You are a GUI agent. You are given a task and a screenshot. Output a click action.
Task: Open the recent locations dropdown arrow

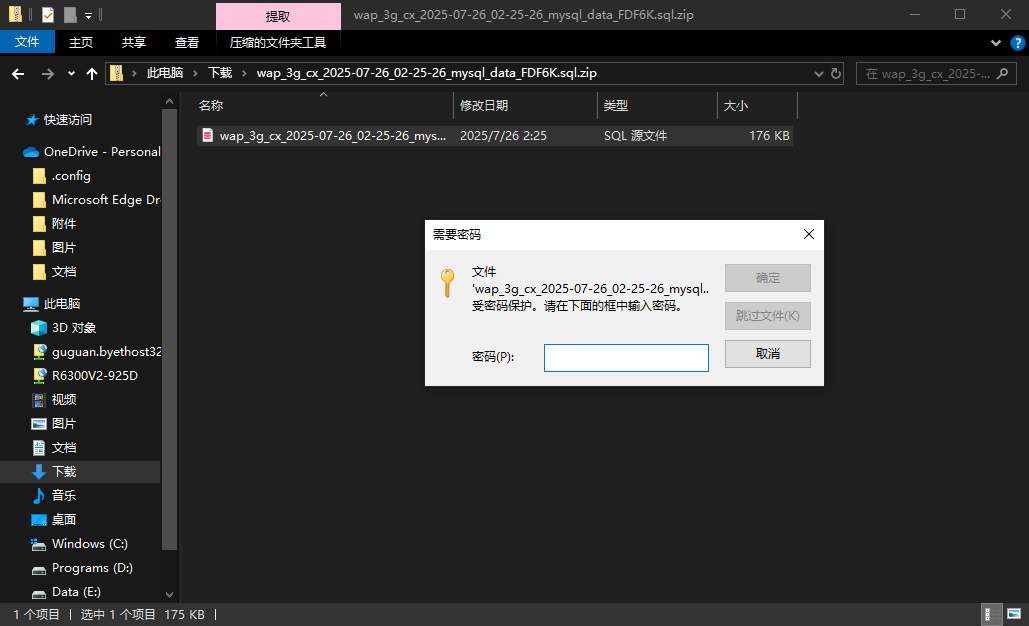(x=71, y=74)
